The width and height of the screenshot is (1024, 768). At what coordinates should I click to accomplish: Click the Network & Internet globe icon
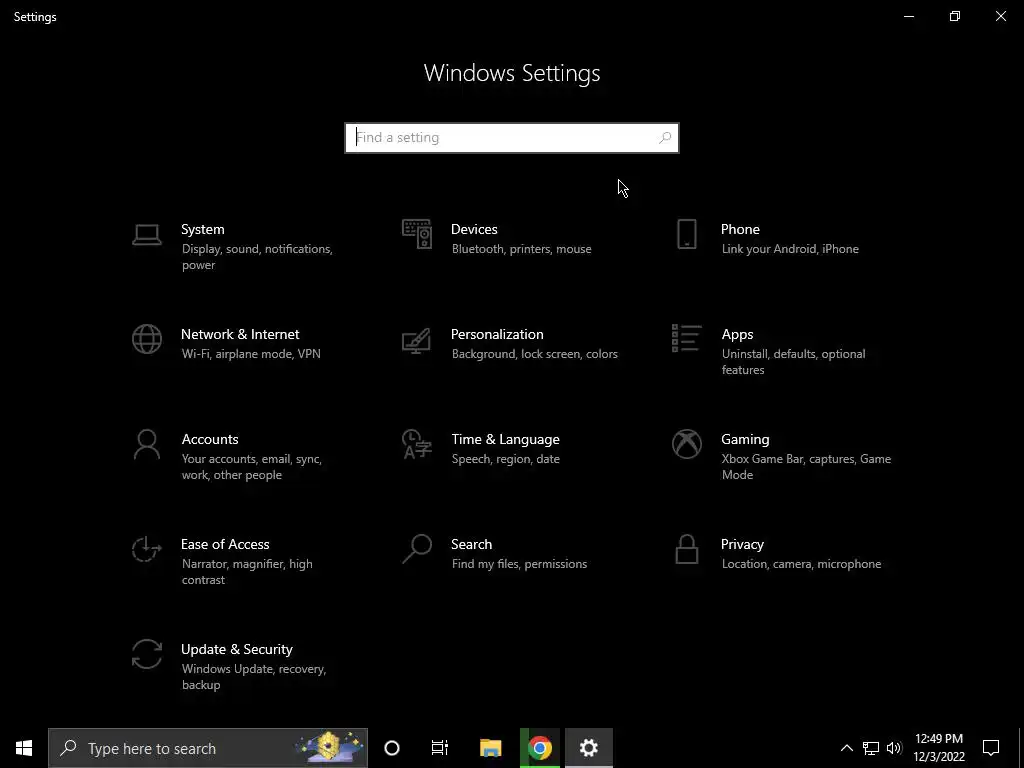pyautogui.click(x=147, y=340)
